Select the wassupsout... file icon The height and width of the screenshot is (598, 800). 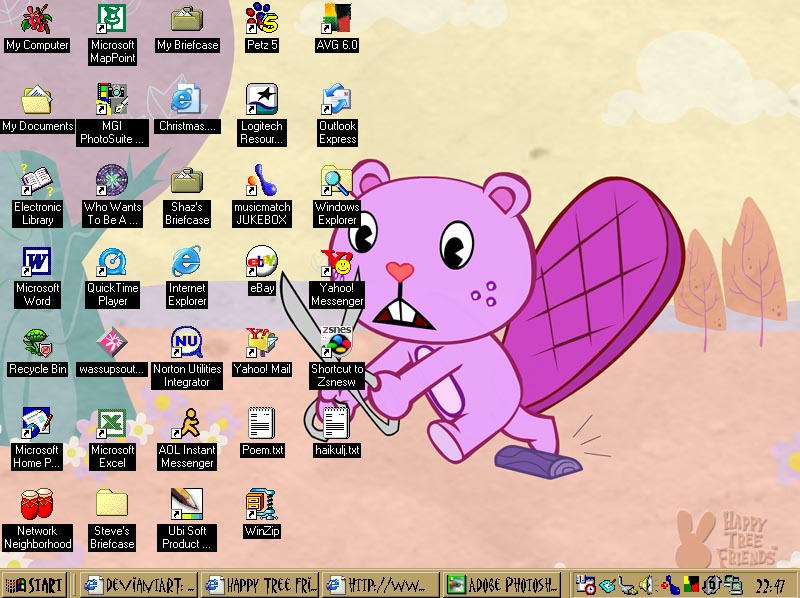[x=112, y=342]
